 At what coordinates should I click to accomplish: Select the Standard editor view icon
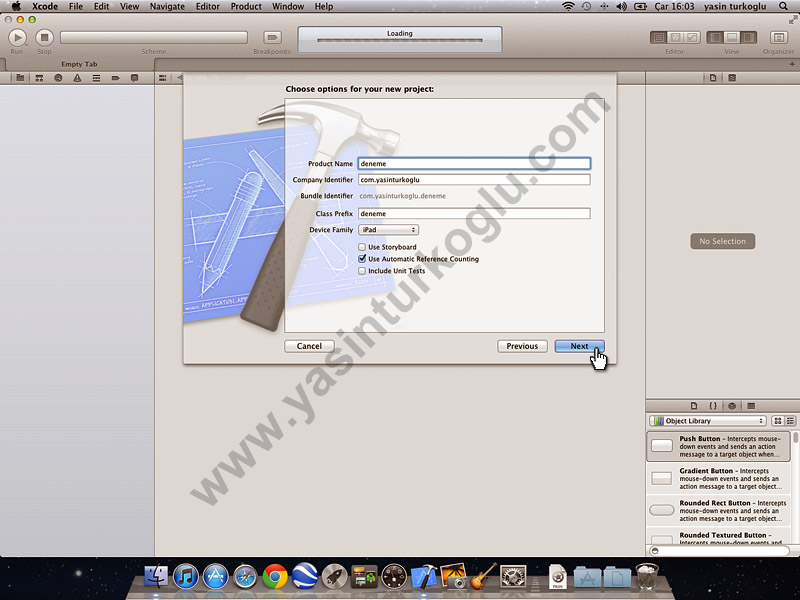click(659, 37)
